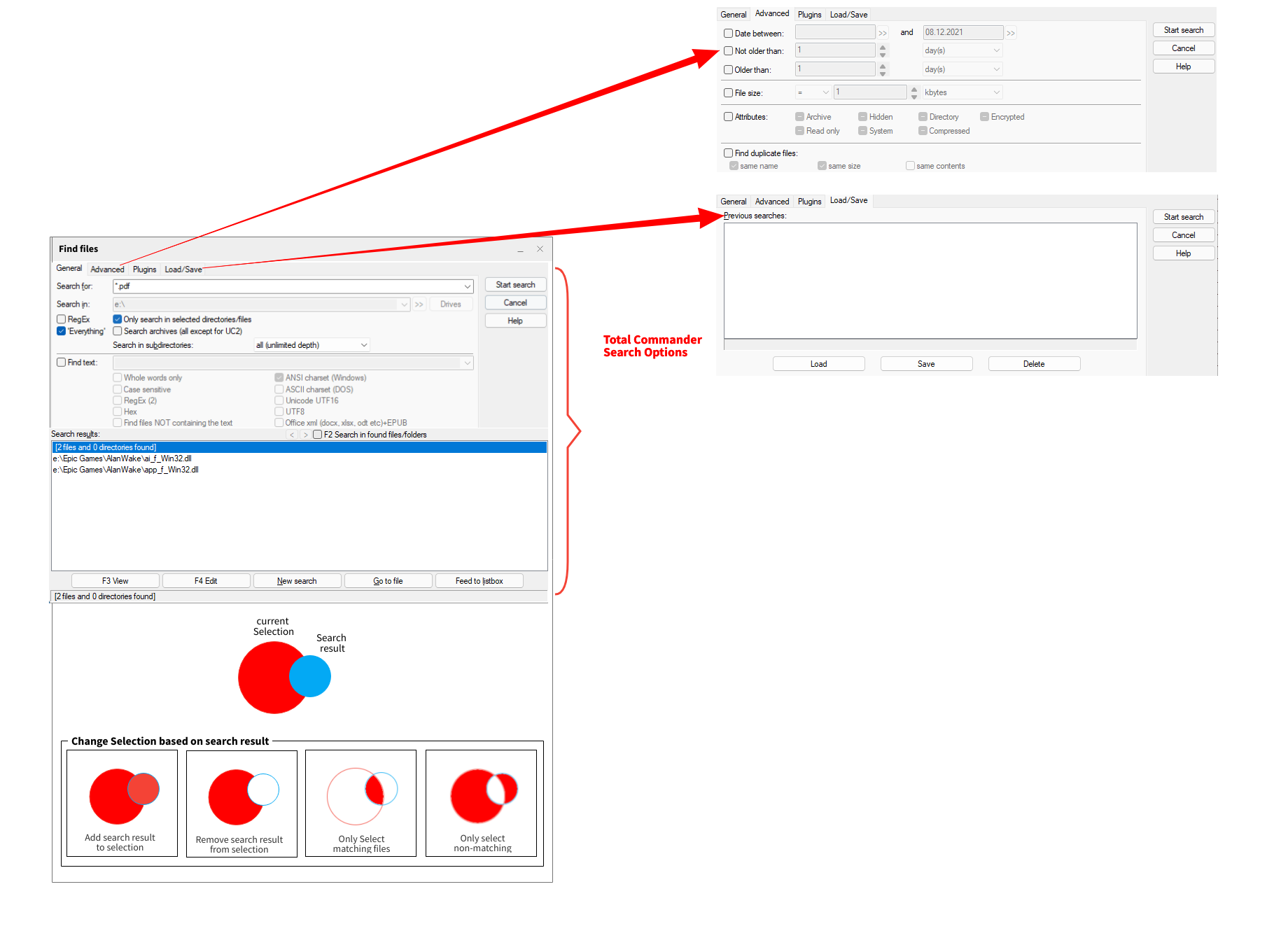The width and height of the screenshot is (1288, 952).
Task: Expand the 'Search in subdirectories' depth dropdown
Action: click(364, 345)
